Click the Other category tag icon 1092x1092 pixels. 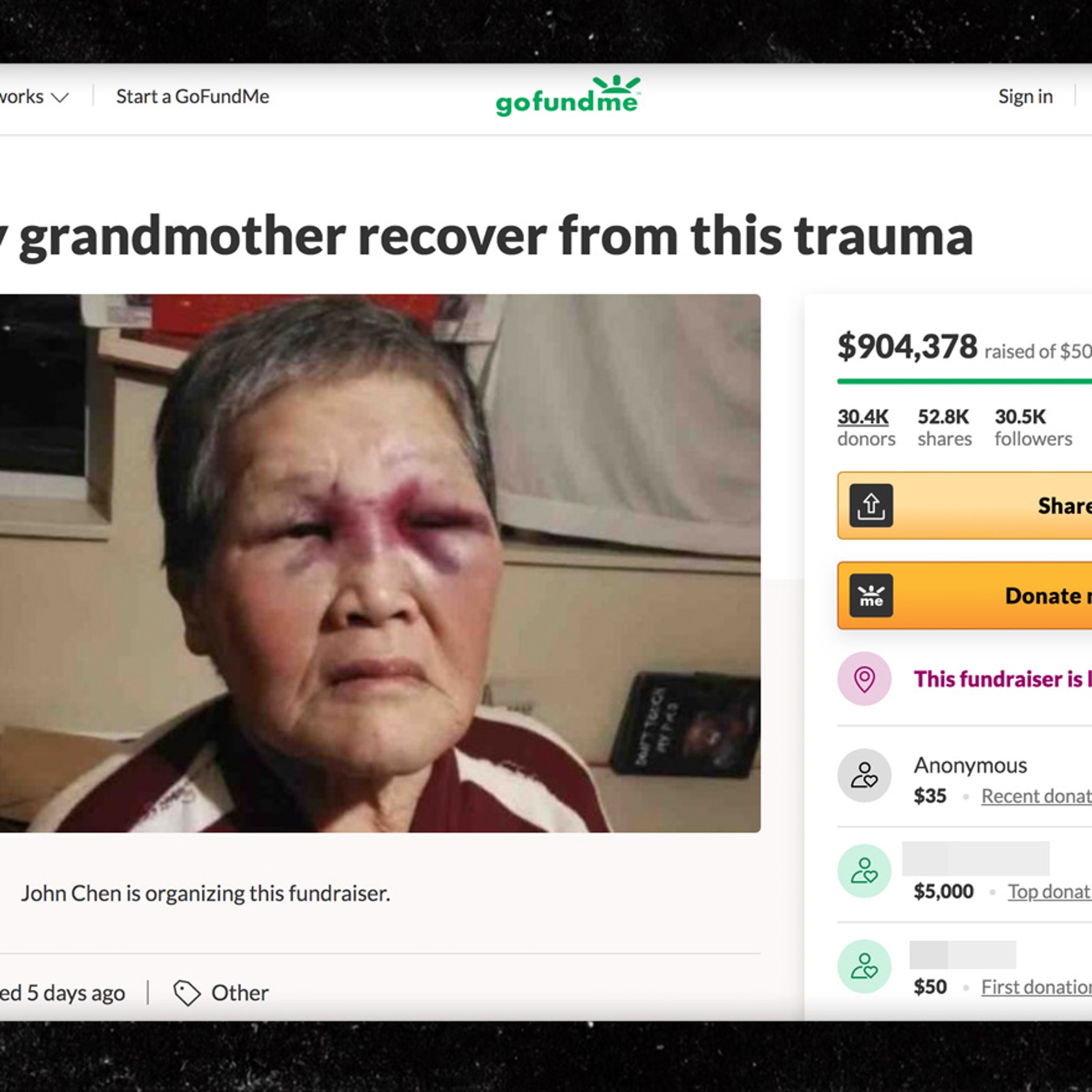pos(187,992)
